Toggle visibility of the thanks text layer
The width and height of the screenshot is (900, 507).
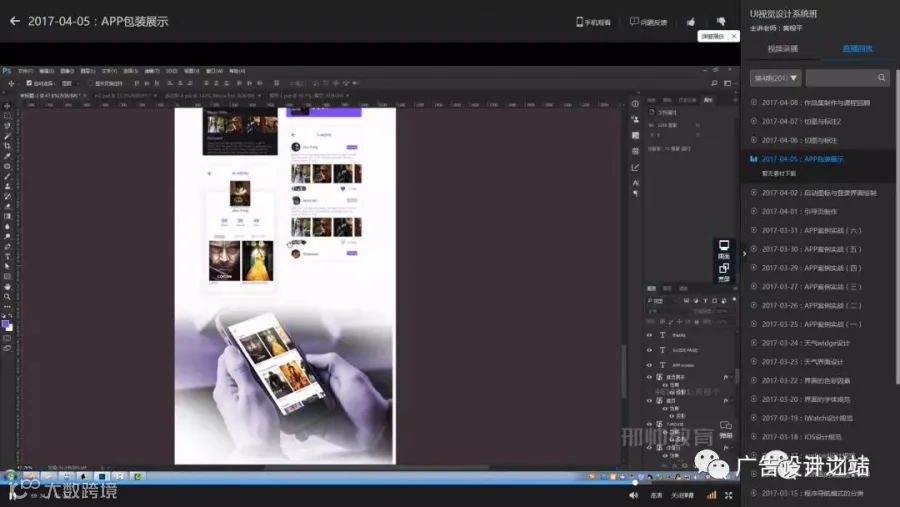point(649,335)
